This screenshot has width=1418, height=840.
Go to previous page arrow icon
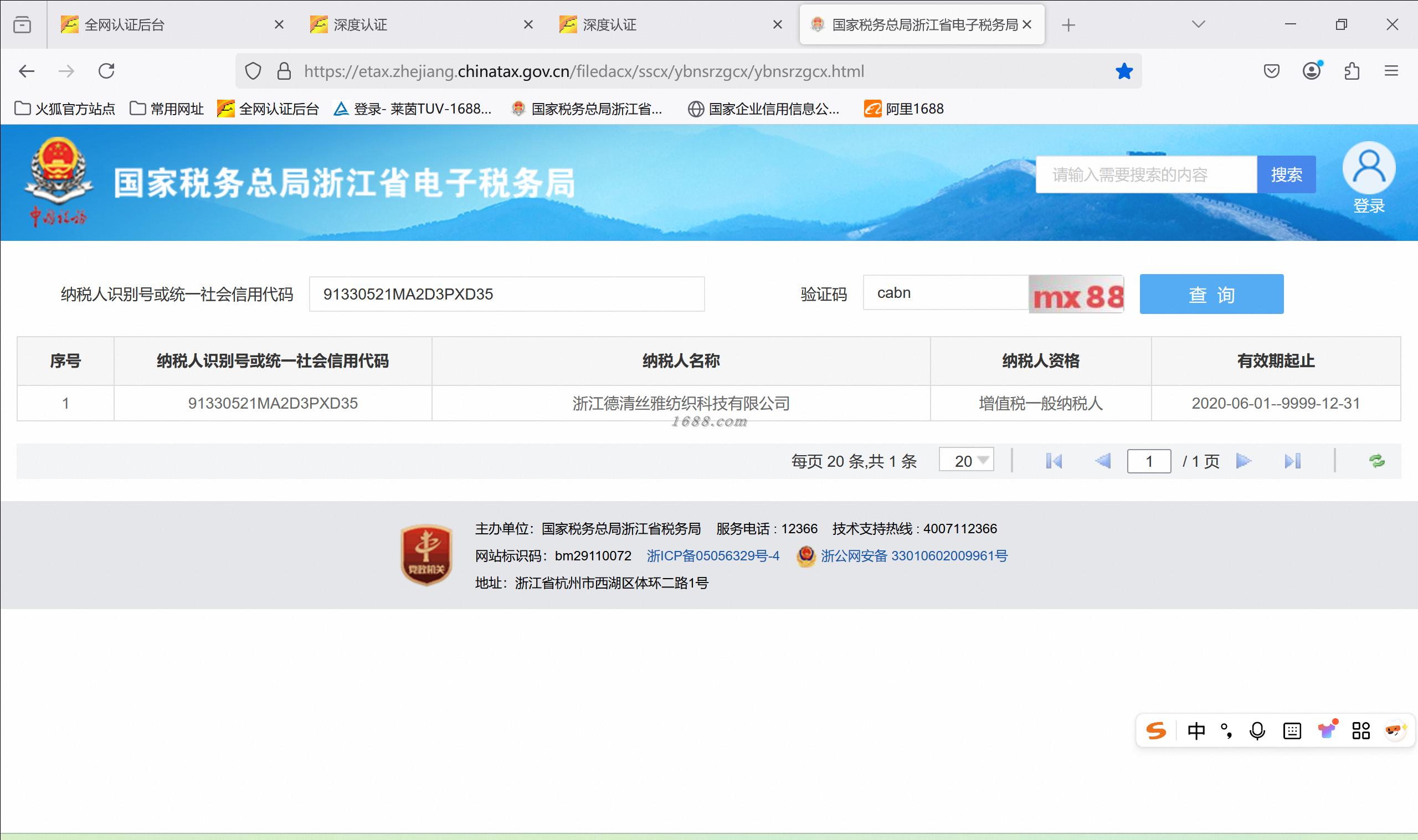(x=1103, y=461)
